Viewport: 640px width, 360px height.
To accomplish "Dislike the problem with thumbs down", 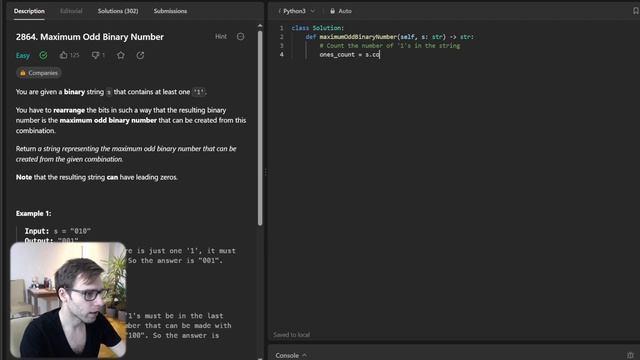I will (95, 55).
